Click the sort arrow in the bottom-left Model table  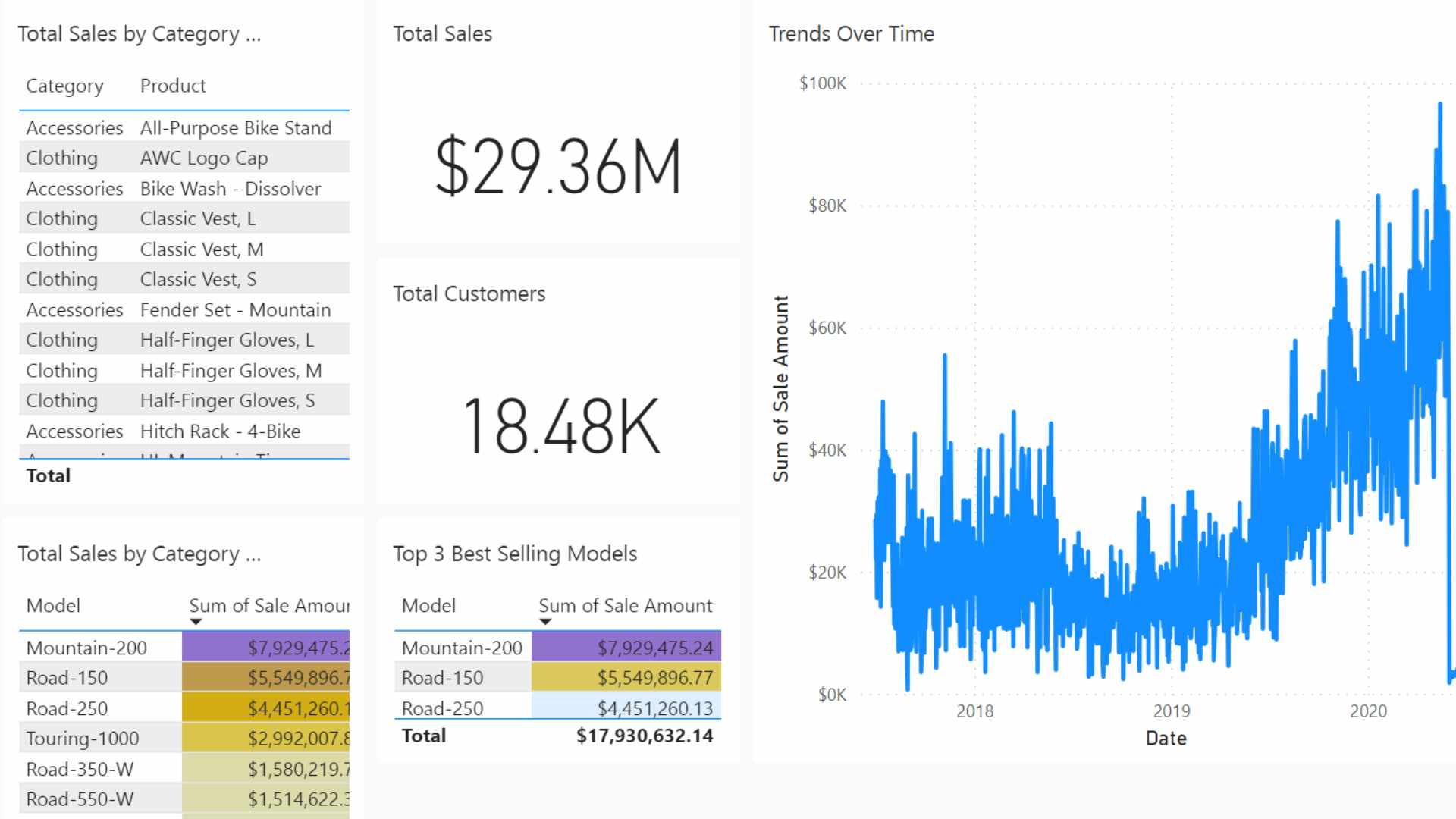point(196,620)
